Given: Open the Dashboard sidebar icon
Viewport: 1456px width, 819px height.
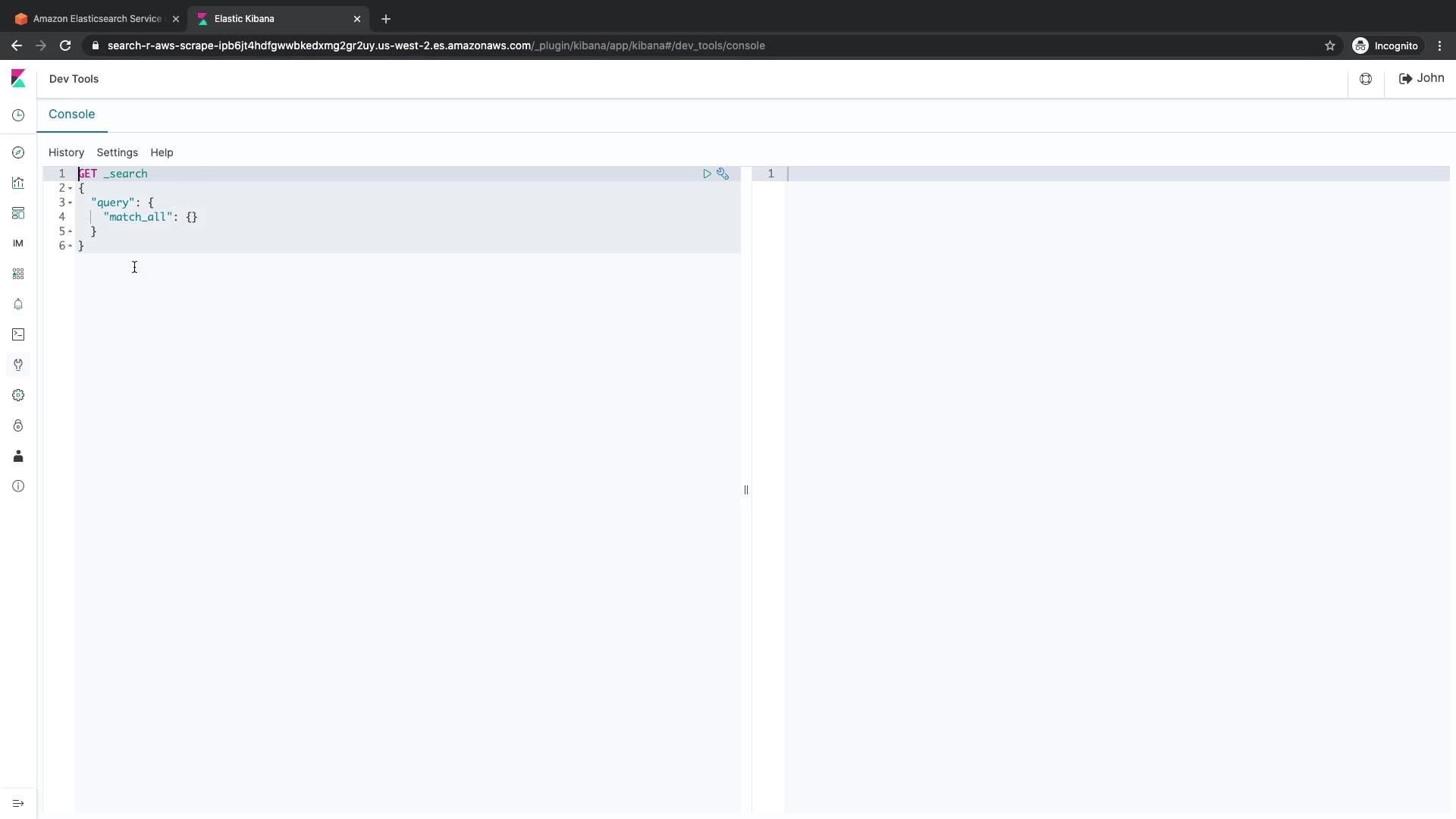Looking at the screenshot, I should pos(18,213).
